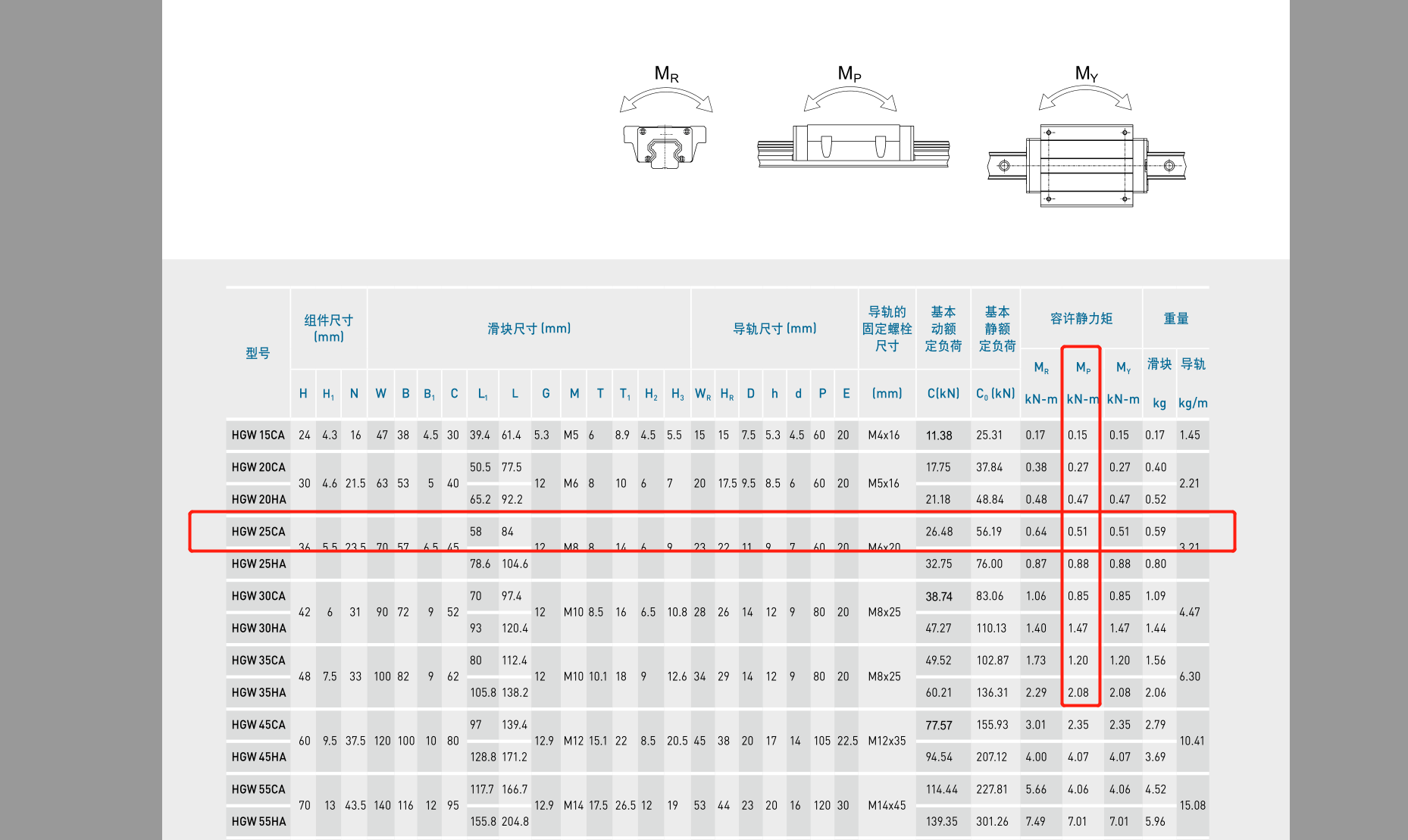The height and width of the screenshot is (840, 1408).
Task: Click the MR rolling moment diagram
Action: pyautogui.click(x=666, y=118)
